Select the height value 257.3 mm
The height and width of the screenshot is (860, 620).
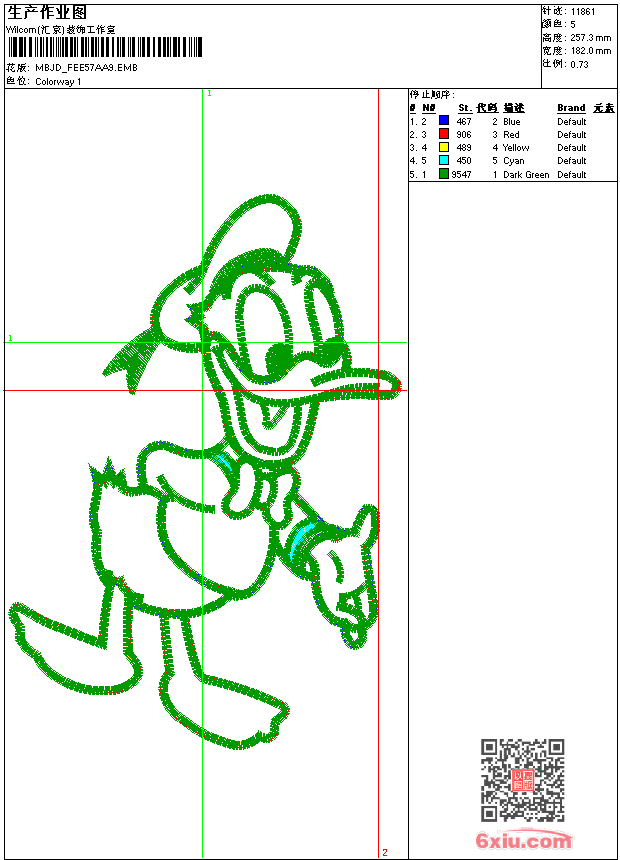[x=590, y=38]
